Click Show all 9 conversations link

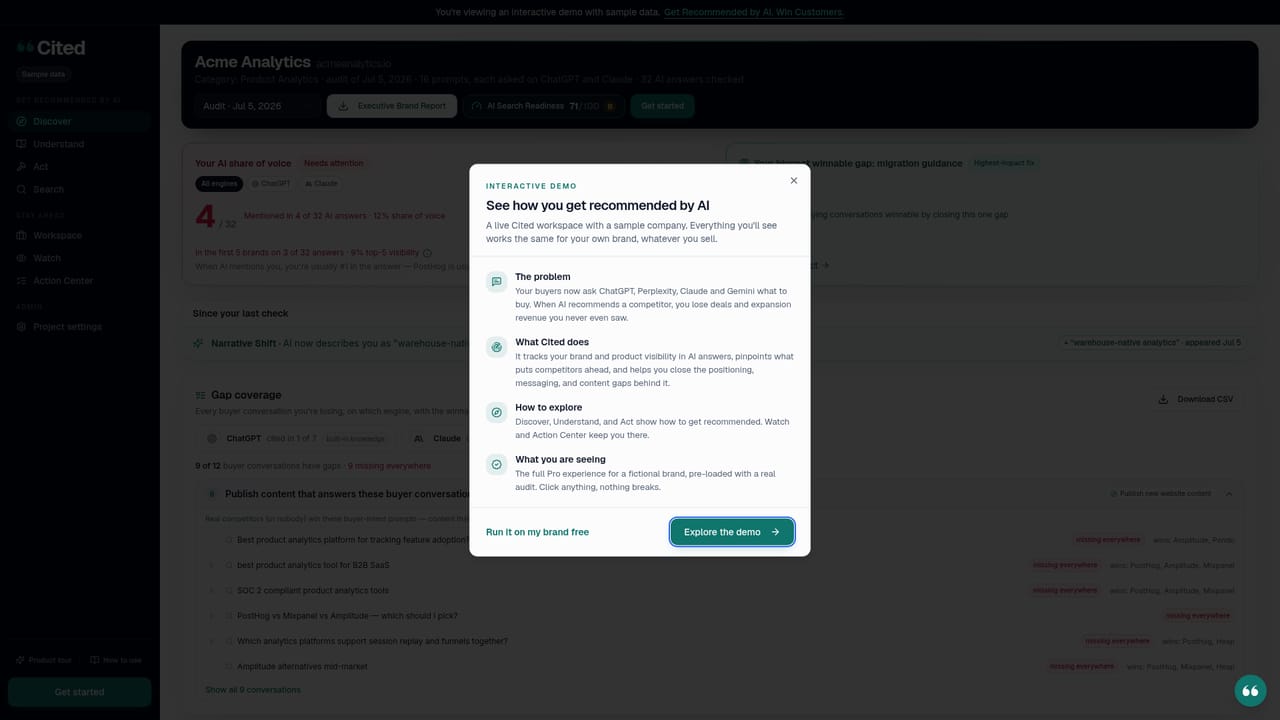coord(253,690)
